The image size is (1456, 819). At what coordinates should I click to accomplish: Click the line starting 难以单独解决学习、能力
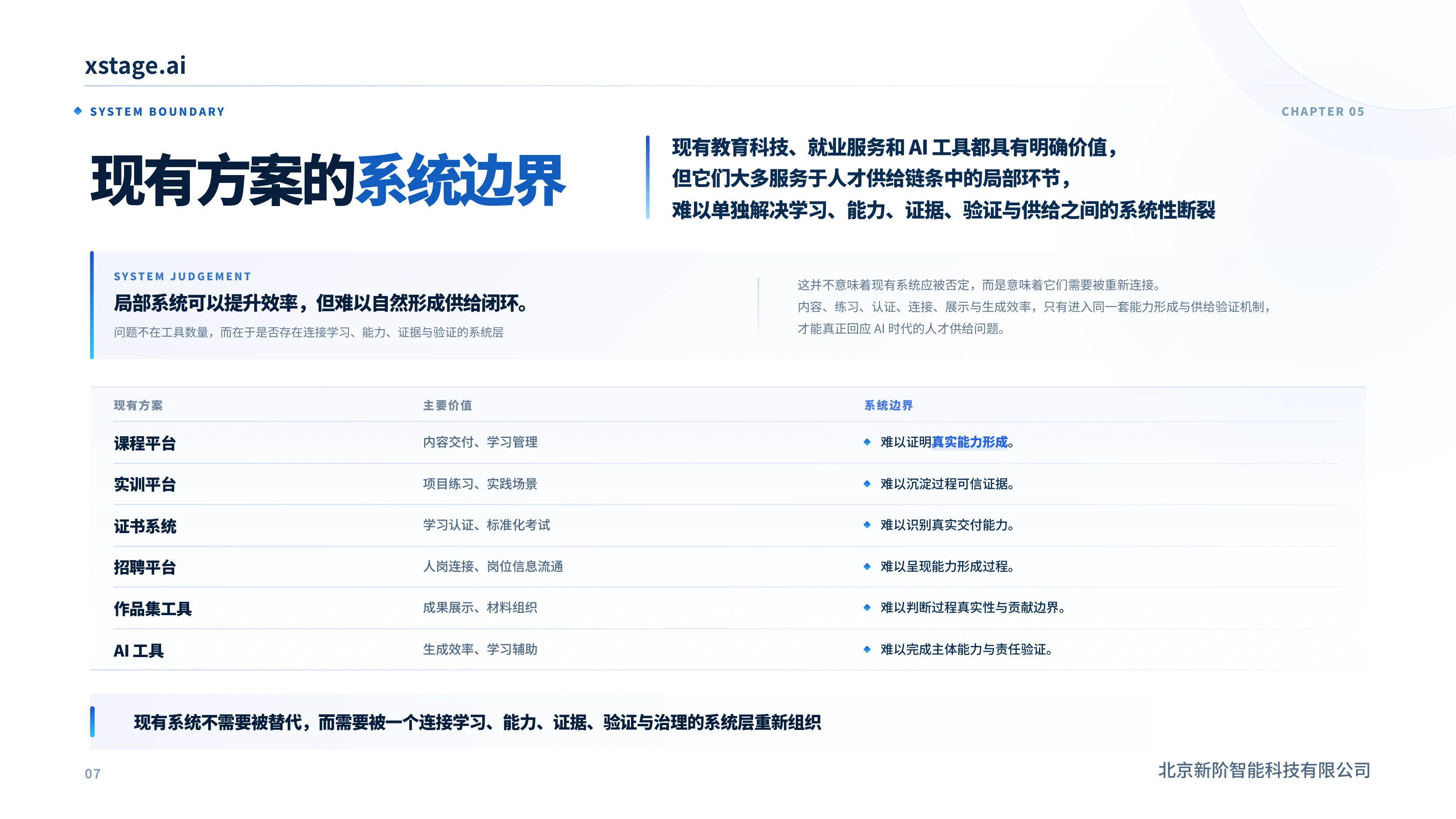tap(943, 210)
